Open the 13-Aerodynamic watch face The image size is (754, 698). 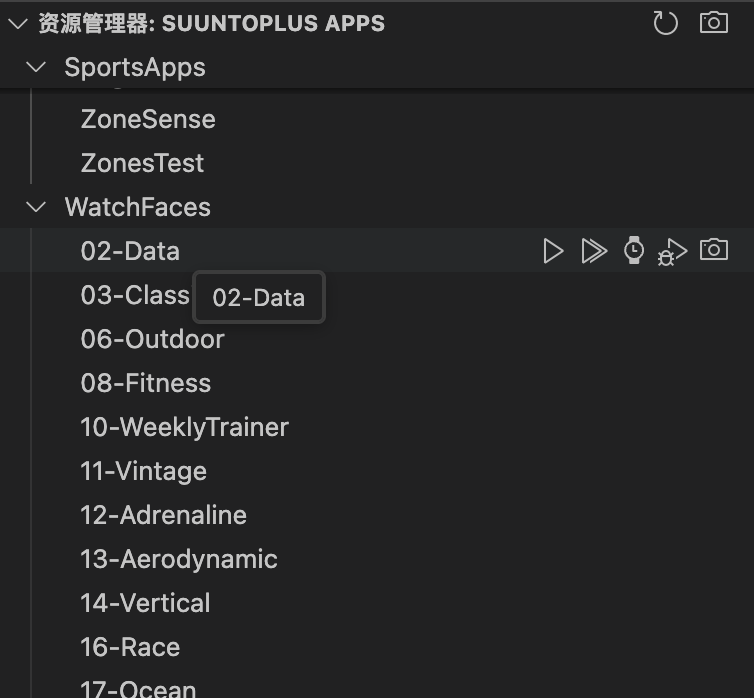179,559
